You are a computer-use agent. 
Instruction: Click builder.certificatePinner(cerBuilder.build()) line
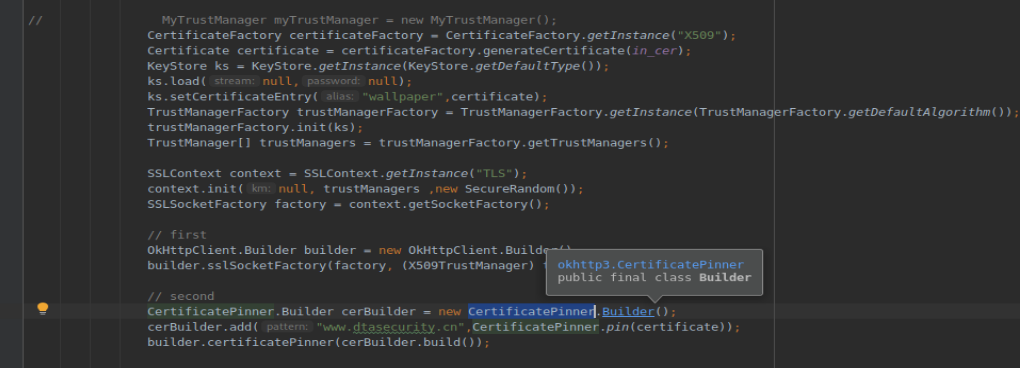[x=319, y=343]
